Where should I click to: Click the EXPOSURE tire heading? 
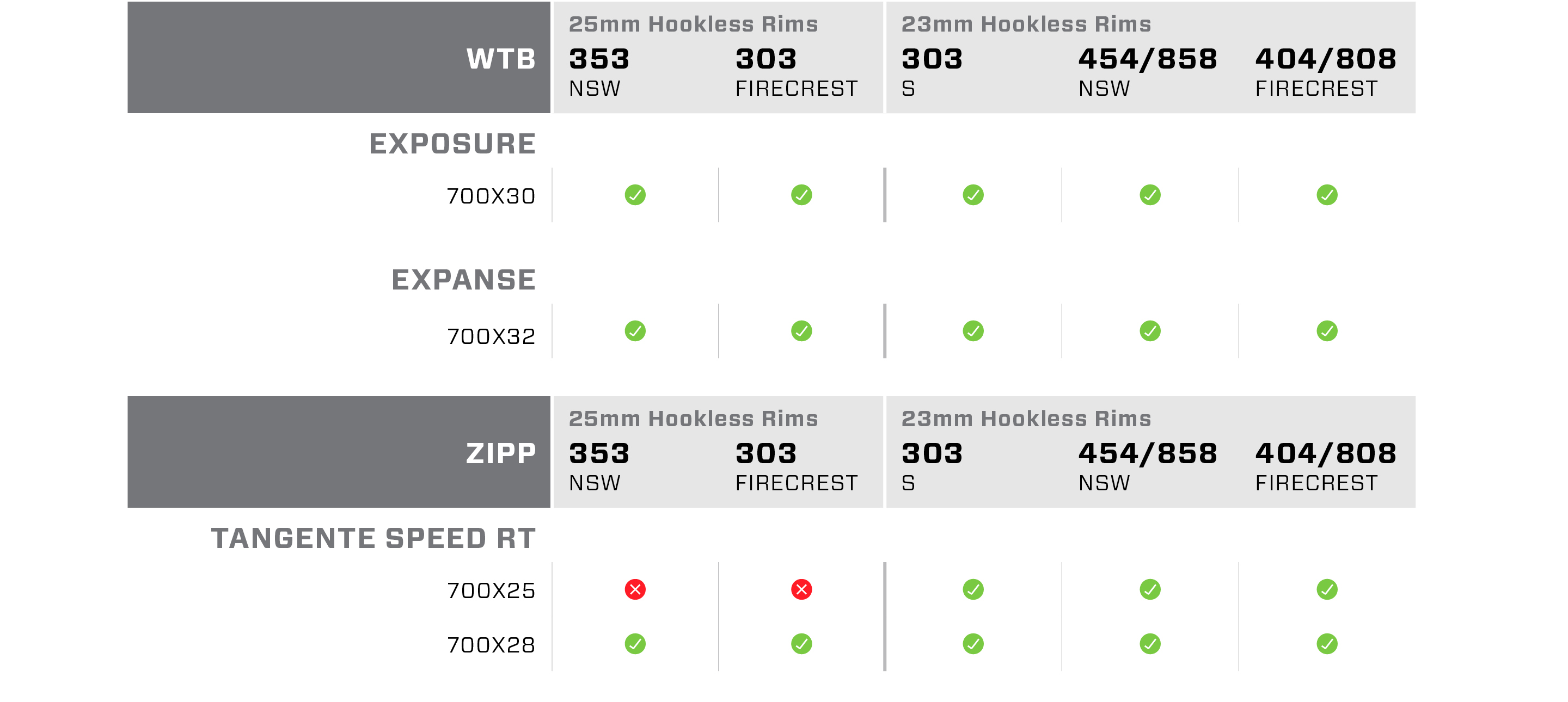coord(452,144)
